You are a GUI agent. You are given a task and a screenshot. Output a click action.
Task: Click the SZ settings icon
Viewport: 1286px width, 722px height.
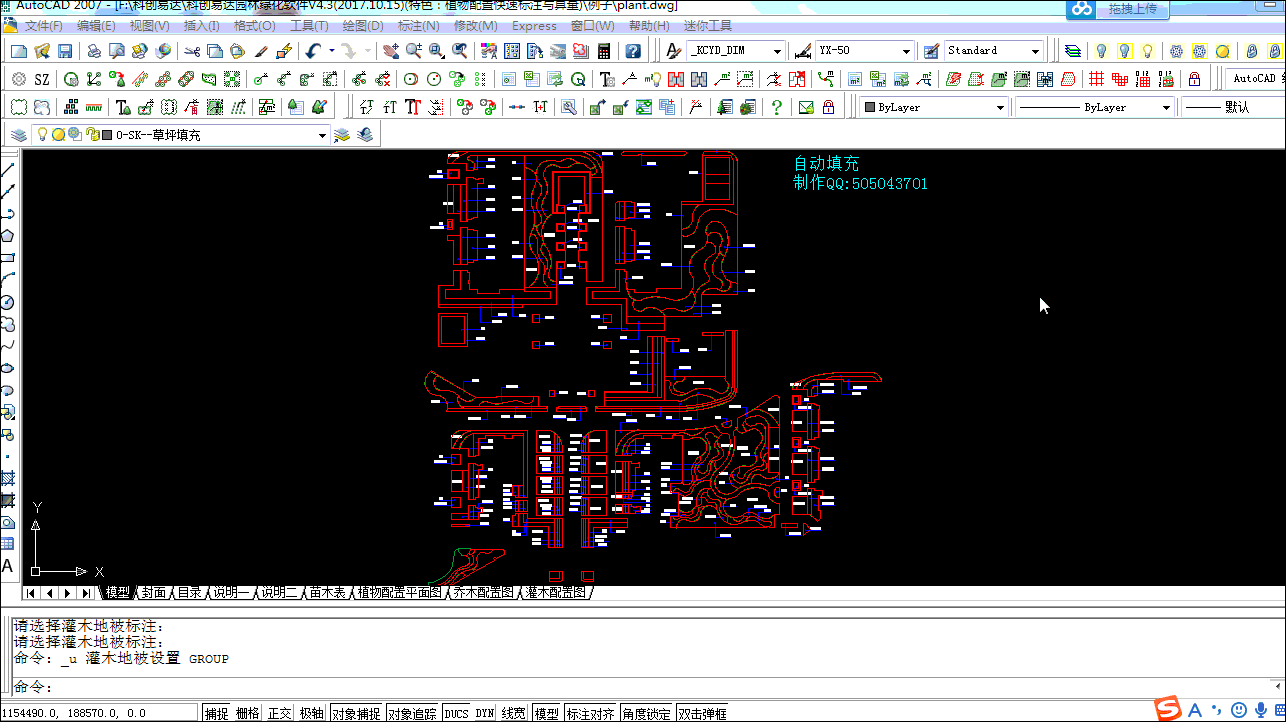(x=41, y=79)
